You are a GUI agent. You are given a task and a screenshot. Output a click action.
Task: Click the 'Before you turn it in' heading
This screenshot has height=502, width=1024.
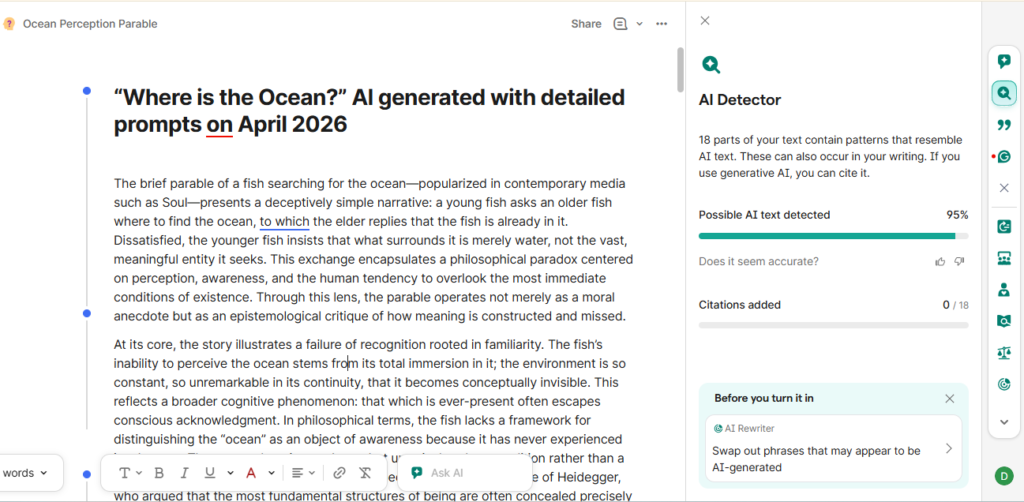pyautogui.click(x=763, y=398)
